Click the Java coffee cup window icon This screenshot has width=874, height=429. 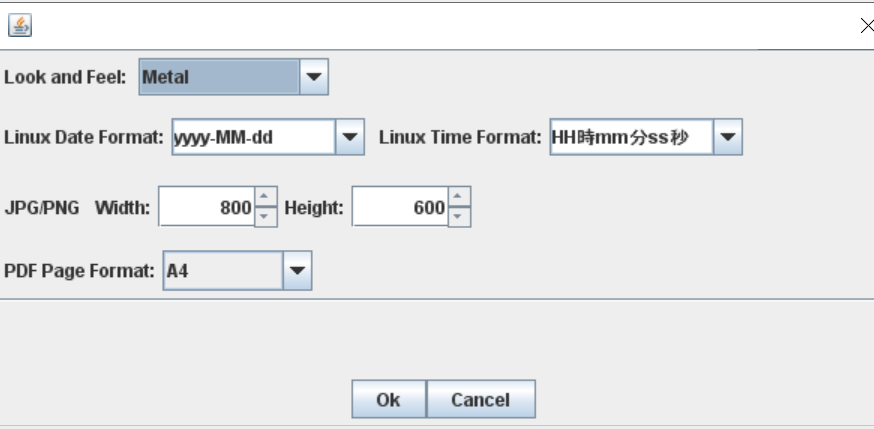(x=20, y=26)
